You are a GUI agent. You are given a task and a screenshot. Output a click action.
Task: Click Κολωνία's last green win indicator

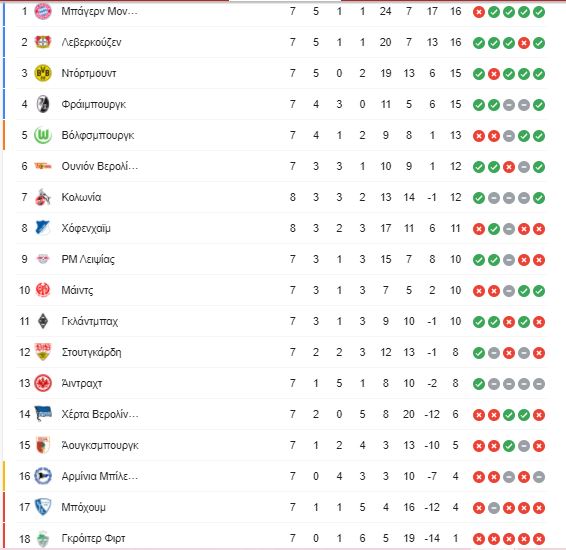click(x=539, y=198)
